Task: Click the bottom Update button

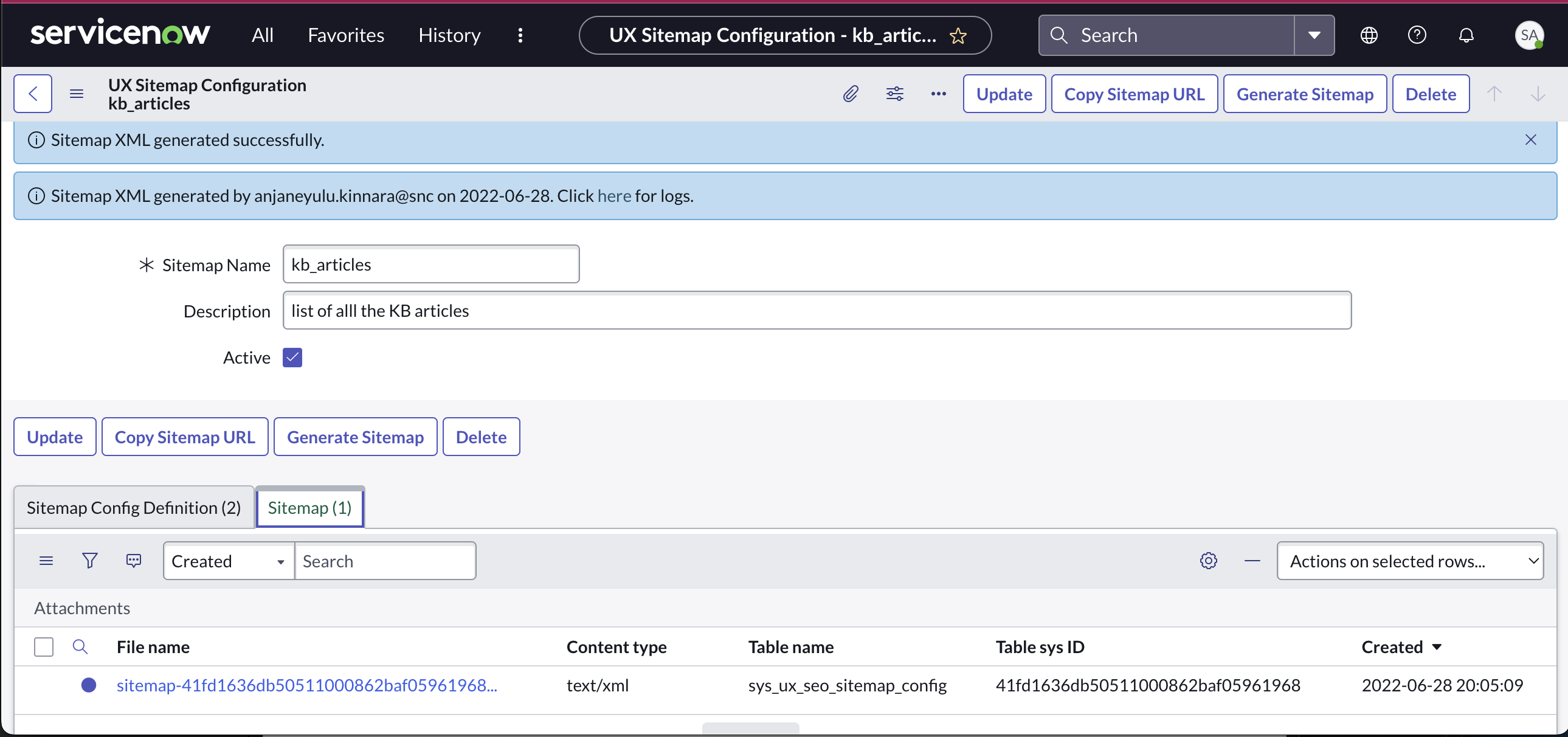Action: tap(55, 437)
